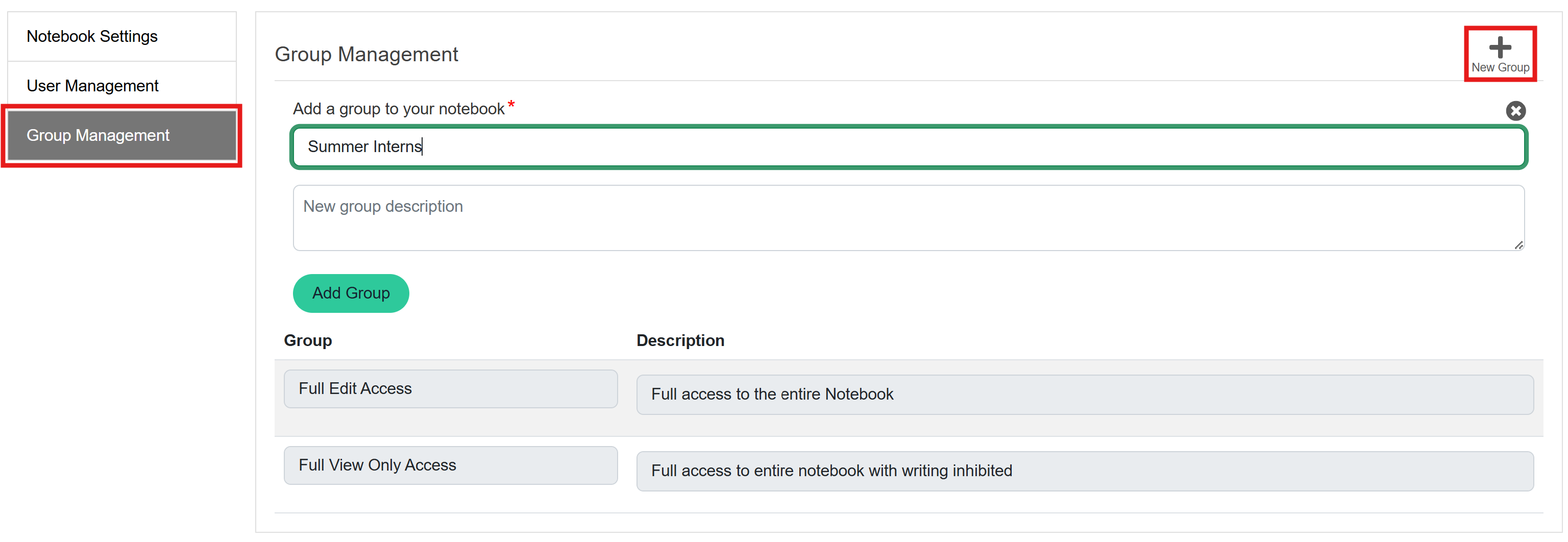The height and width of the screenshot is (542, 1568).
Task: Select Group Management in left sidebar
Action: click(98, 135)
